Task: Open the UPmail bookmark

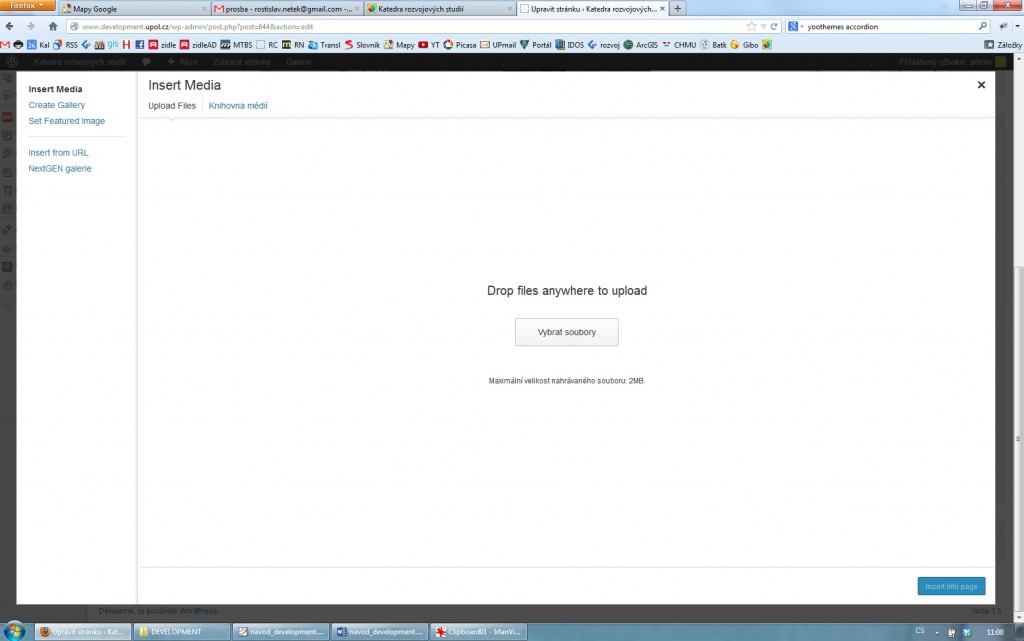Action: click(498, 44)
